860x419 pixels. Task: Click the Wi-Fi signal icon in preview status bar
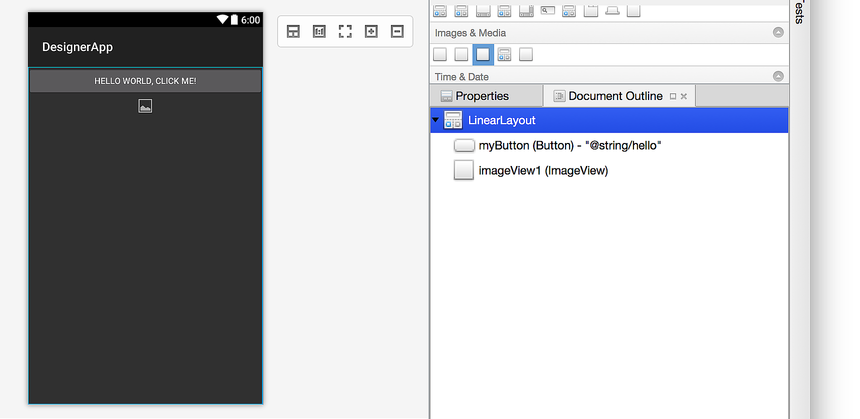pyautogui.click(x=222, y=20)
